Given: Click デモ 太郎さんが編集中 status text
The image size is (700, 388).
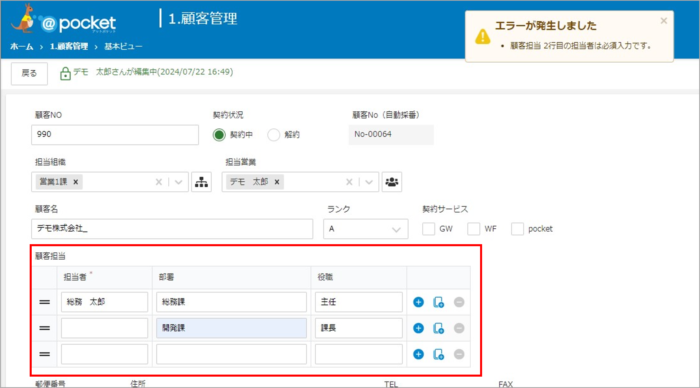Looking at the screenshot, I should tap(153, 72).
